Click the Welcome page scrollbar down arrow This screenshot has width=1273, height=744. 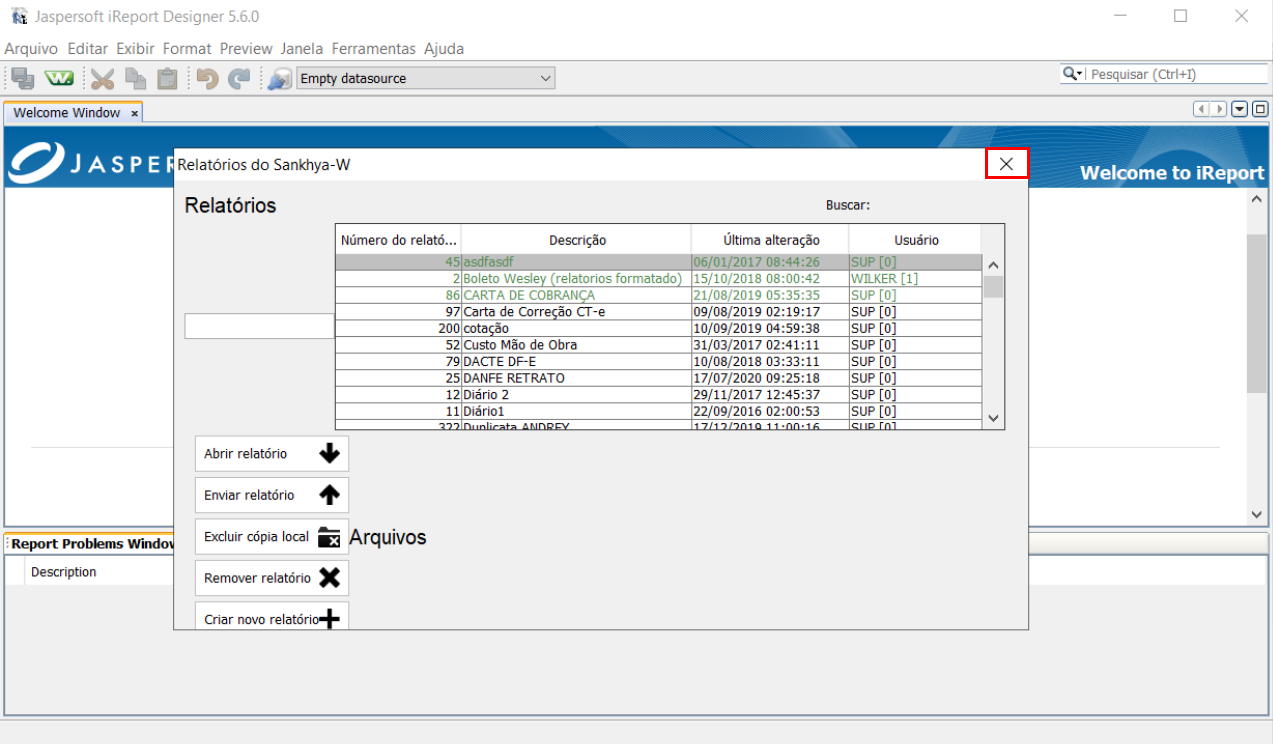pos(1257,514)
